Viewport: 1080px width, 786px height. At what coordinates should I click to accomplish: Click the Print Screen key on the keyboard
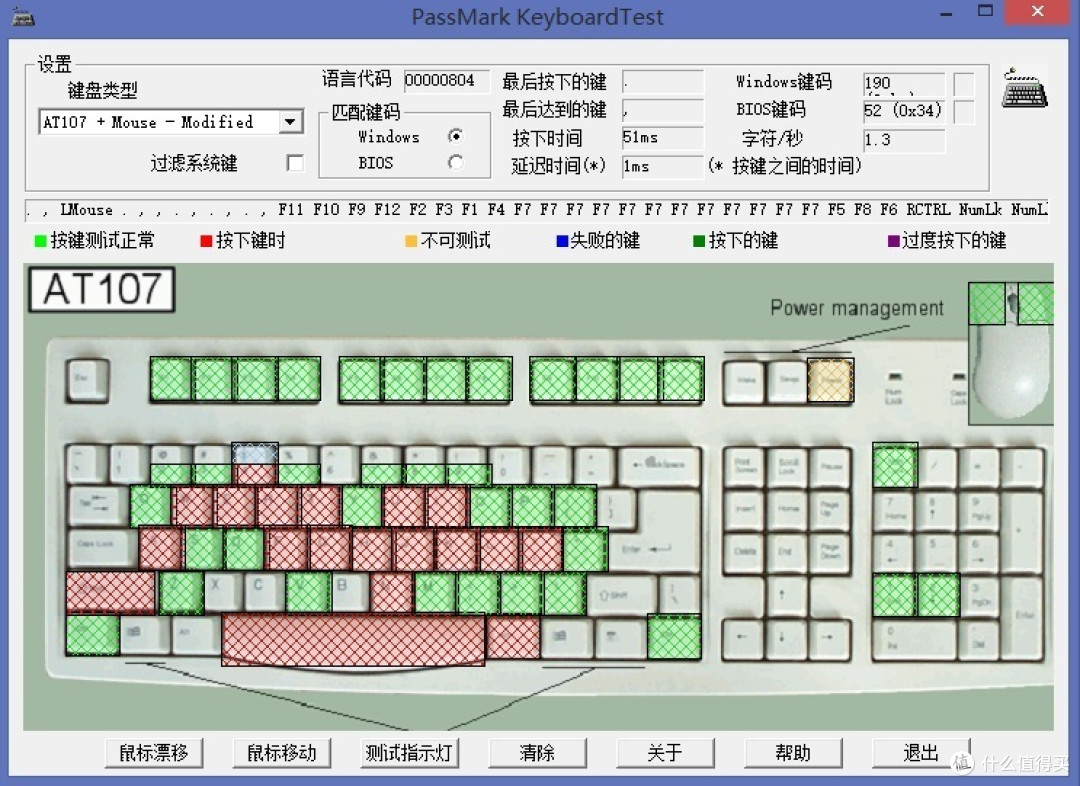742,465
